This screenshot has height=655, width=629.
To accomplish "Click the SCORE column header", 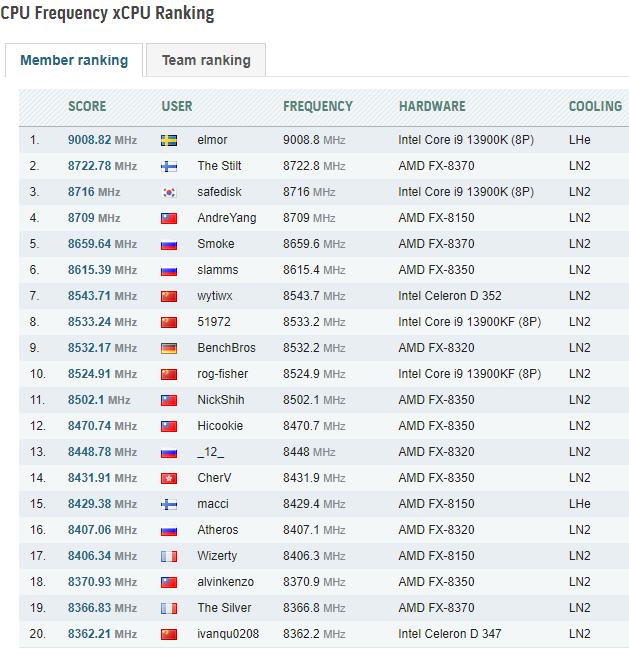I will (x=87, y=106).
